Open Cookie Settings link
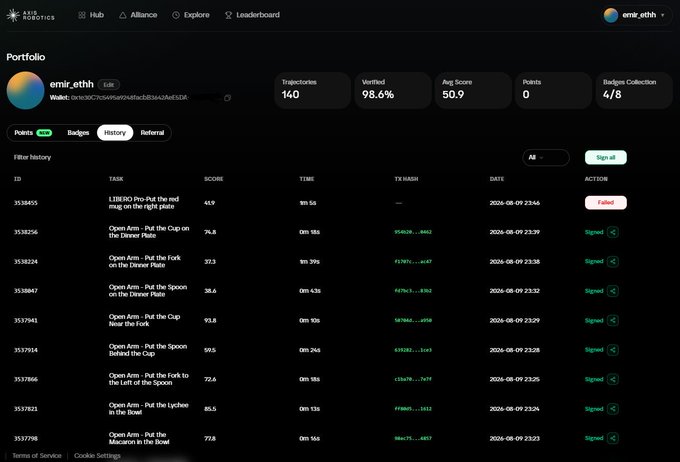The height and width of the screenshot is (462, 680). point(97,455)
